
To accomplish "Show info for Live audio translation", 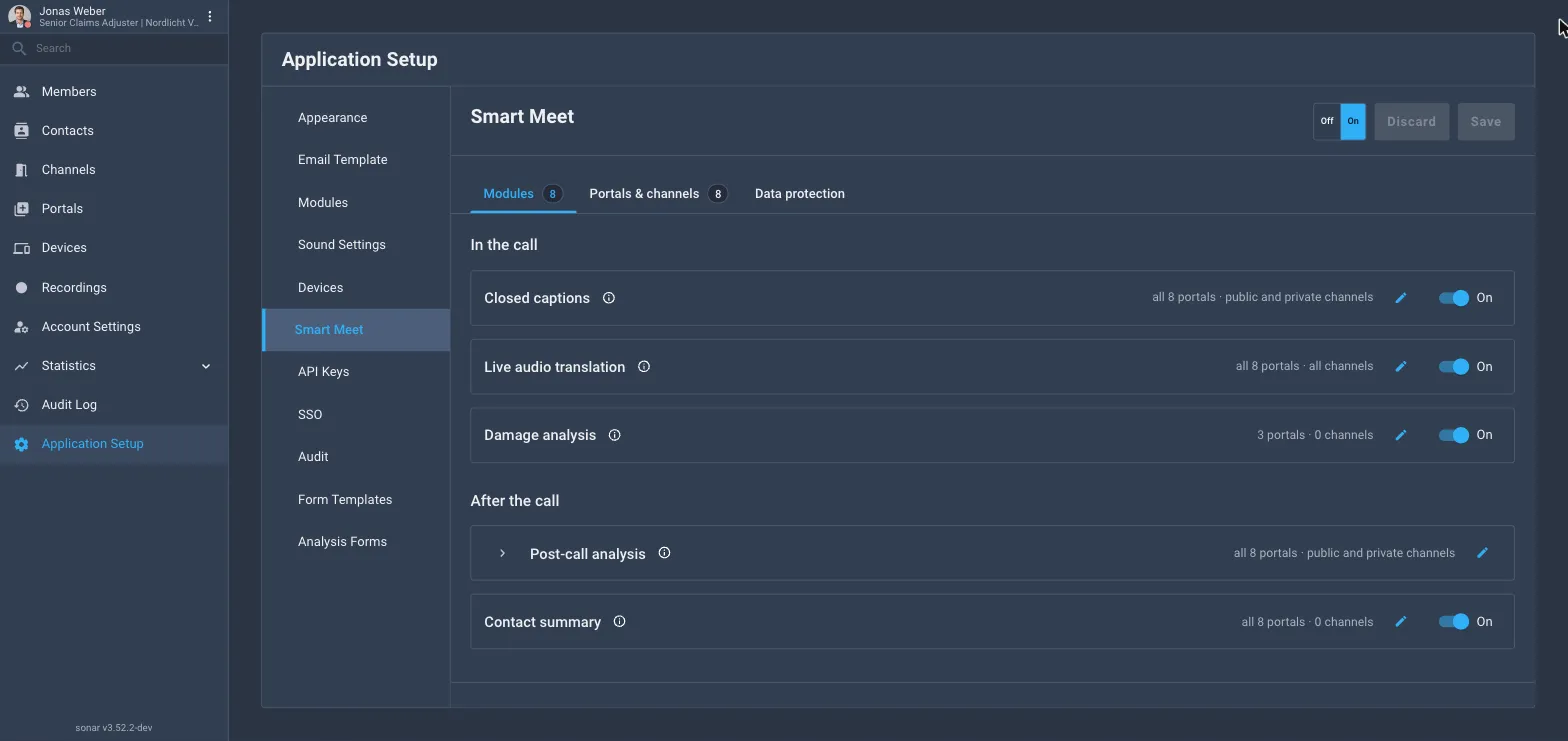I will tap(644, 367).
